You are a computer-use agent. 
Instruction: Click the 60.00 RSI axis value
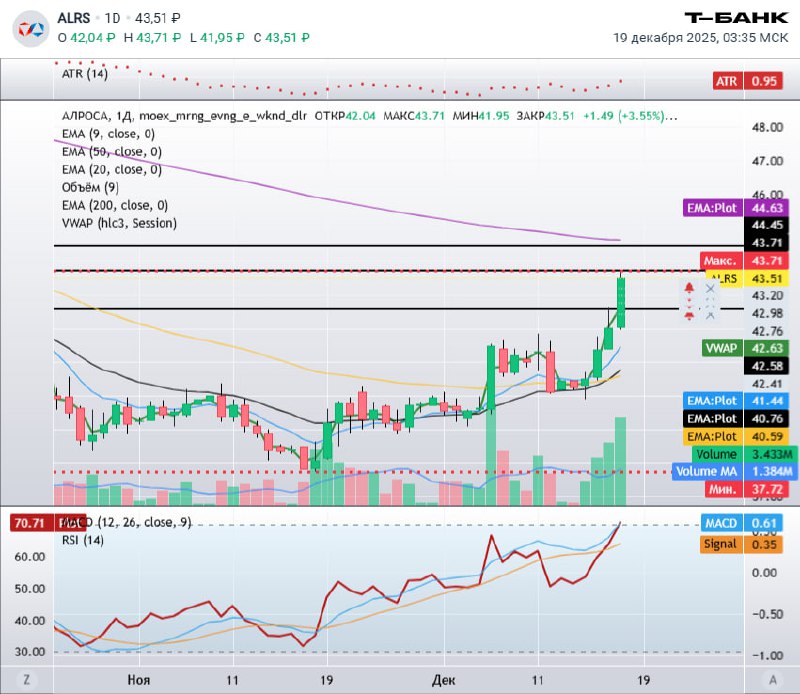(x=30, y=557)
